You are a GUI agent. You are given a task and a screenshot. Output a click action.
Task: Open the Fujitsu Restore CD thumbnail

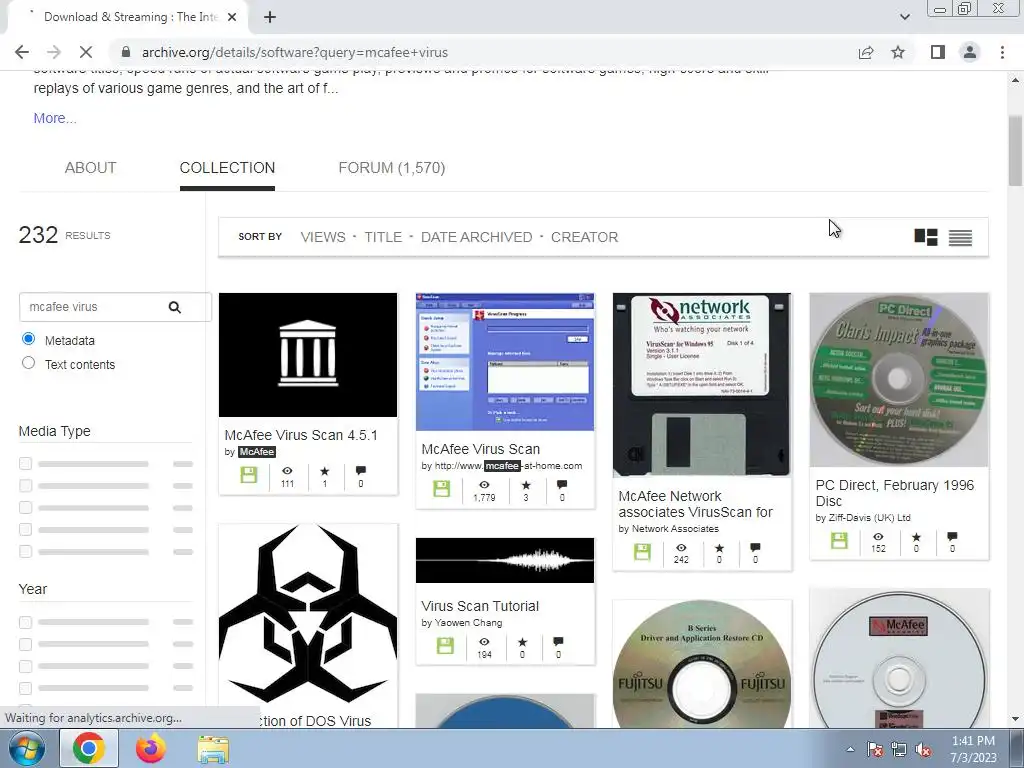tap(701, 664)
